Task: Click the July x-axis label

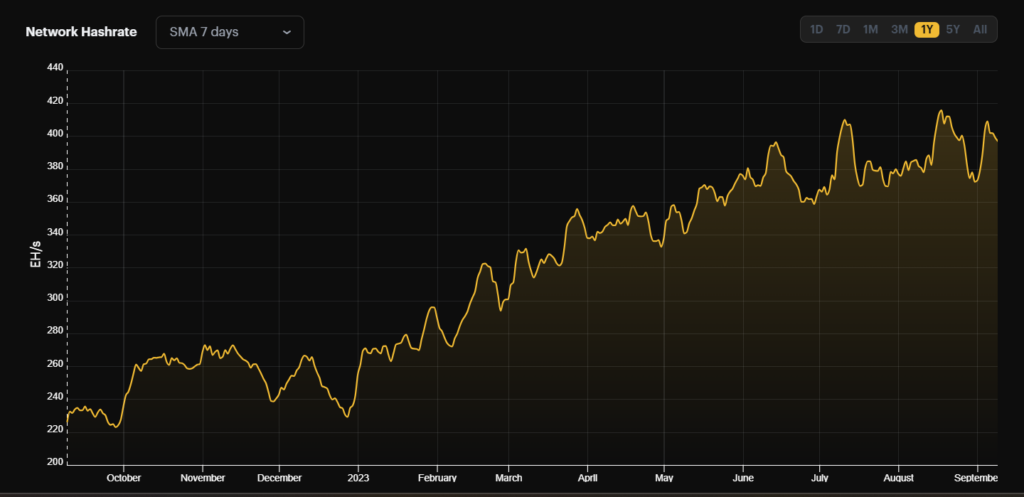Action: pyautogui.click(x=819, y=478)
